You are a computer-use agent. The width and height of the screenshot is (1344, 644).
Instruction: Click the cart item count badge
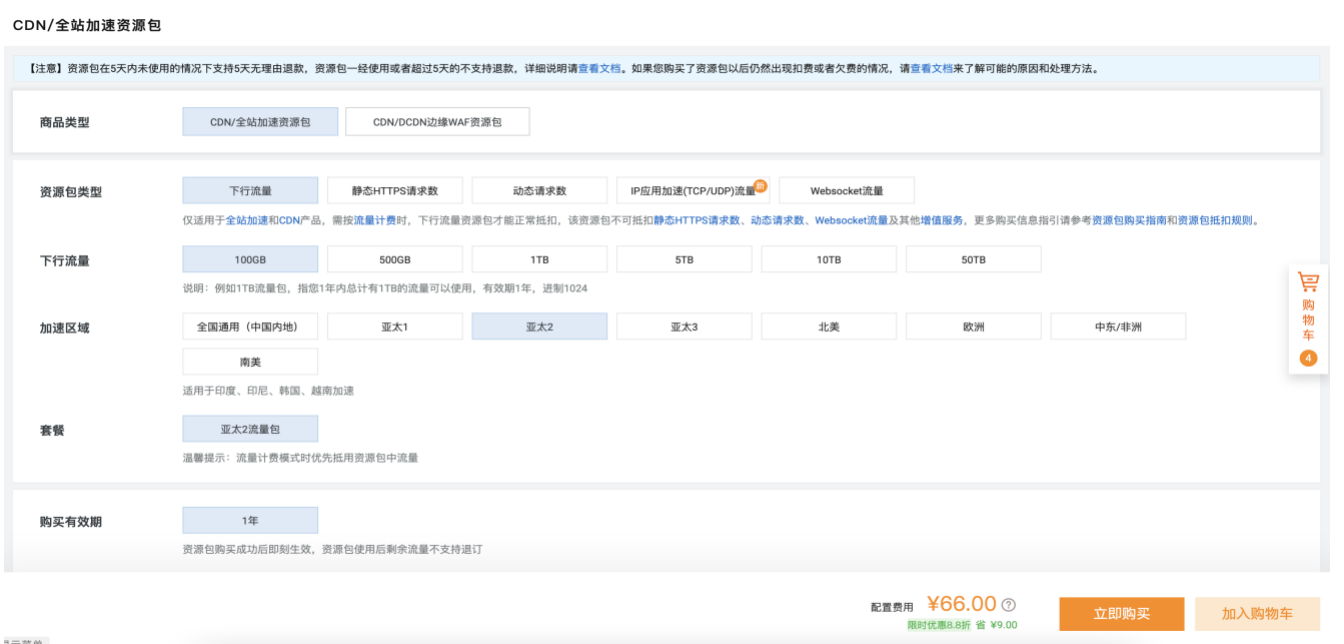[x=1308, y=358]
